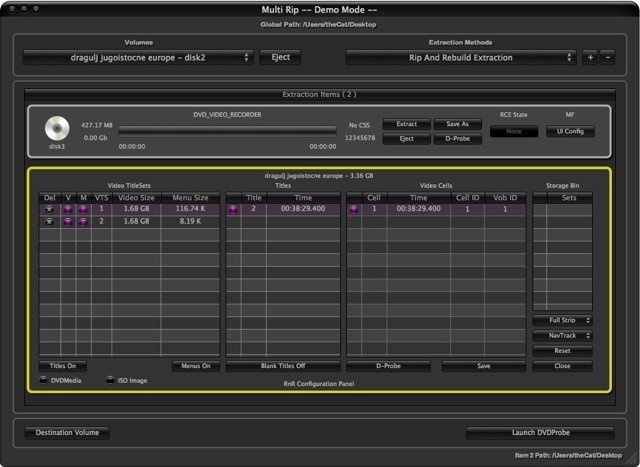Click the Vob ID column header
640x467 pixels.
505,198
